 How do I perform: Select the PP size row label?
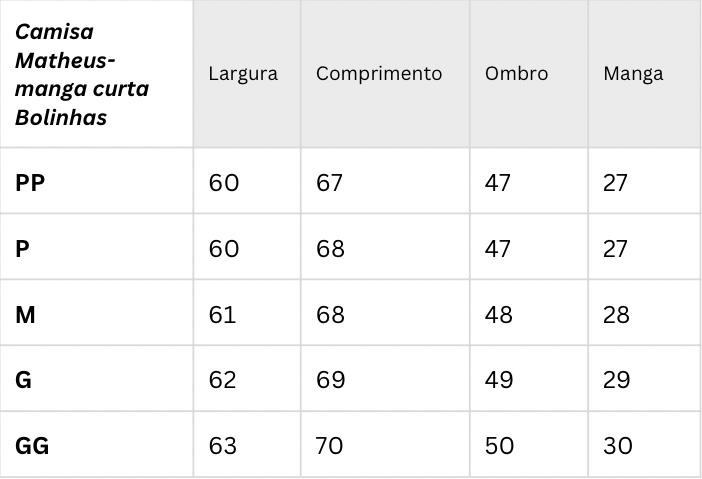click(30, 183)
